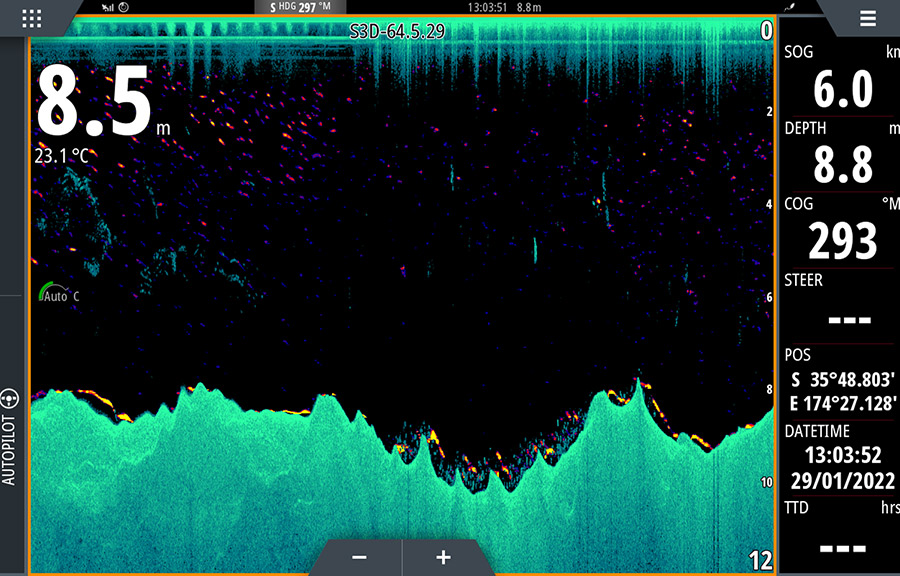Viewport: 900px width, 576px height.
Task: Open the hamburger menu
Action: point(867,18)
